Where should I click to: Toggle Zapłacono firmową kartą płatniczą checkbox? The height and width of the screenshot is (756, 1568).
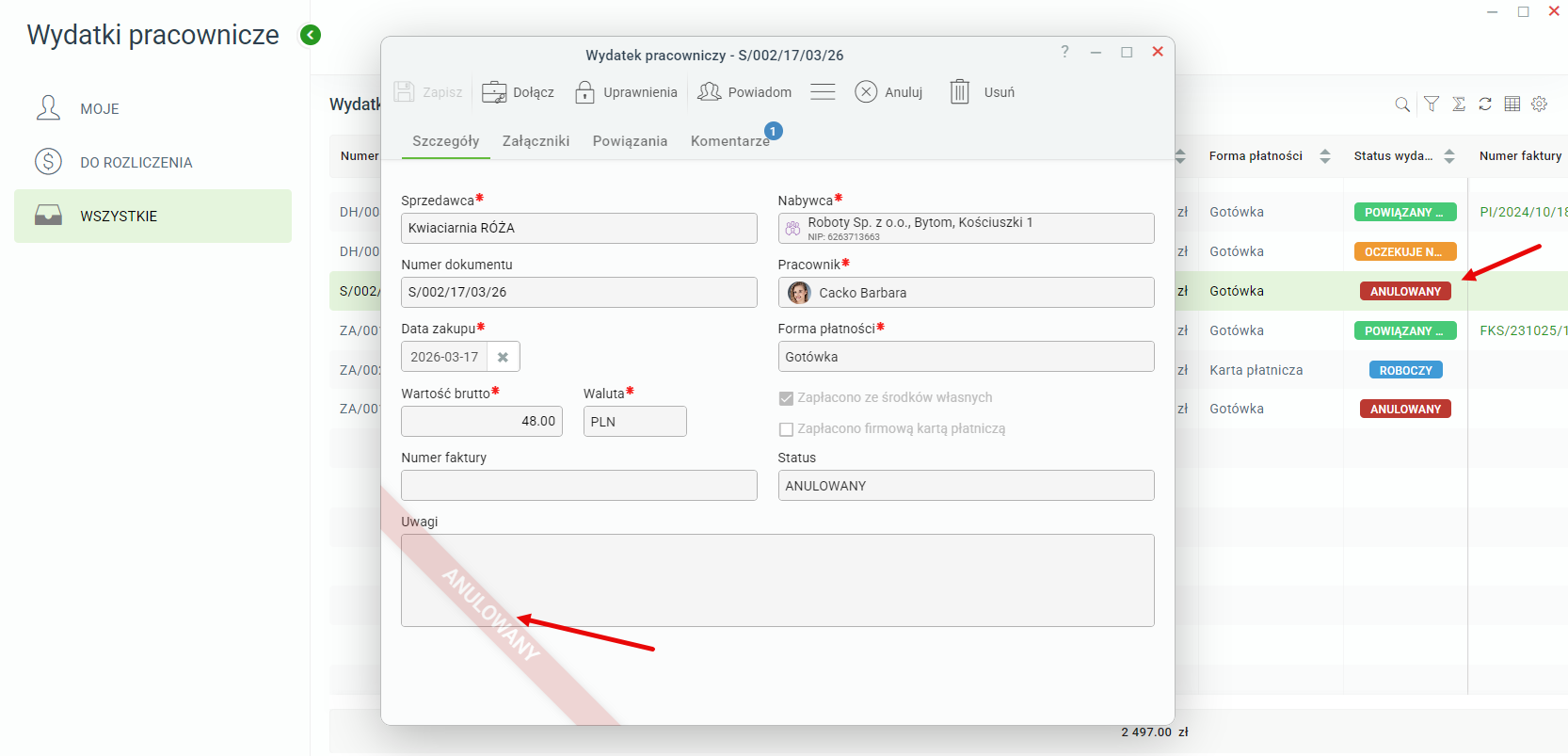786,429
